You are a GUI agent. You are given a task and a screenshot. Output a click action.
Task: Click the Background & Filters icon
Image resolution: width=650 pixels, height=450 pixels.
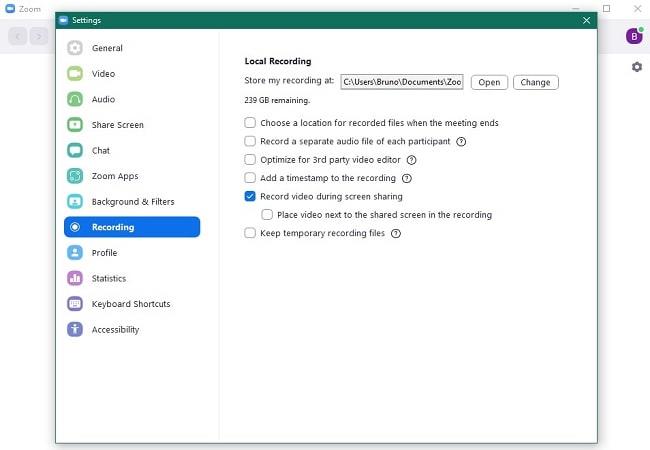coord(75,202)
